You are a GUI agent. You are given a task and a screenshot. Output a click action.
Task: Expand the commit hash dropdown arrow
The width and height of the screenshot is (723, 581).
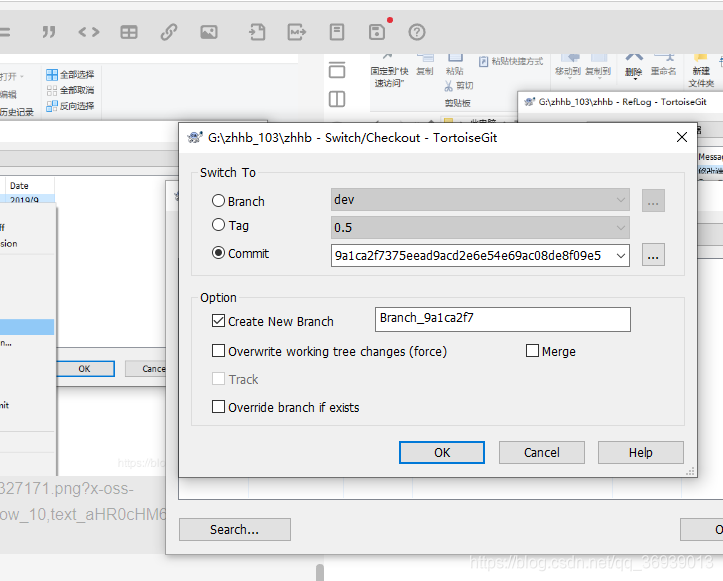coord(621,255)
